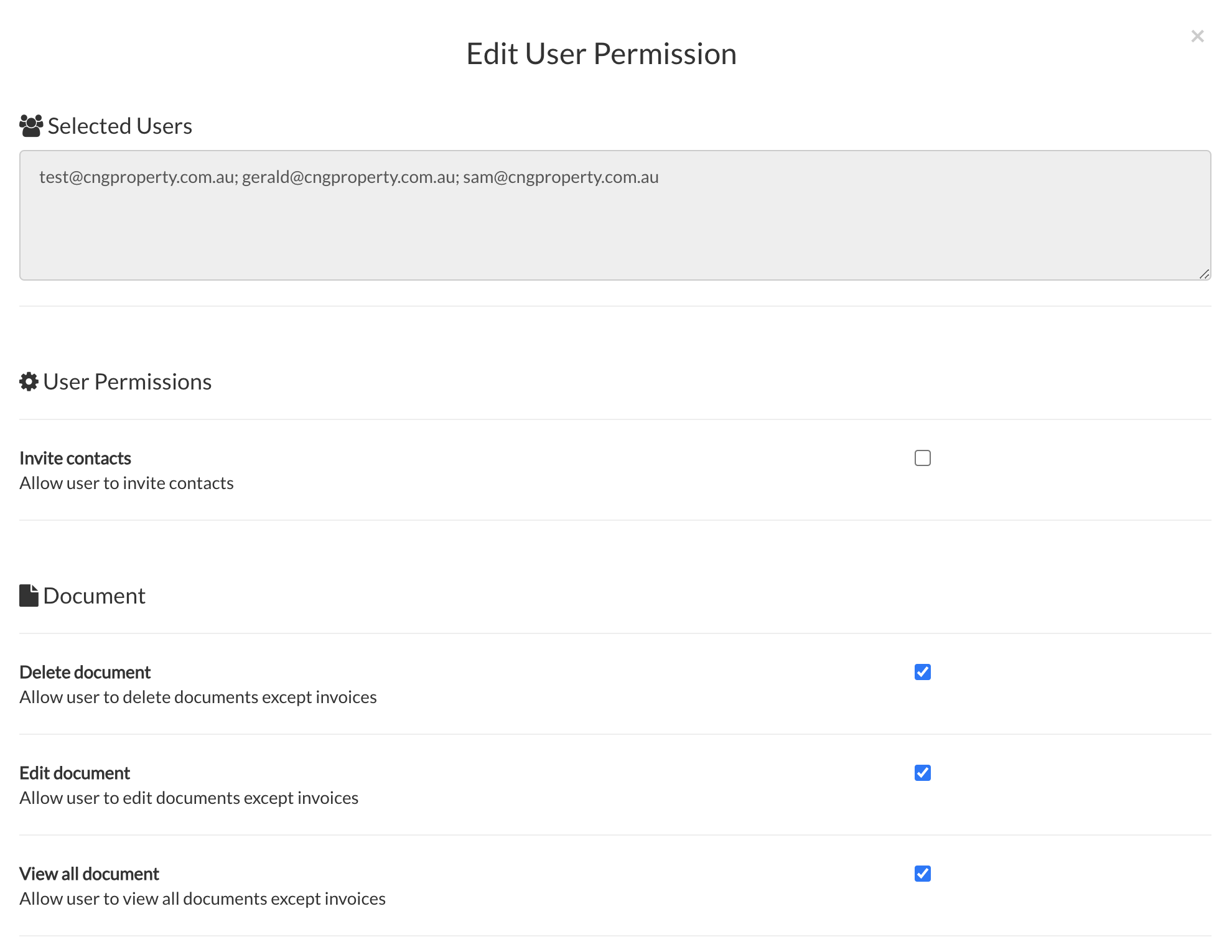Click the Document file icon

(x=29, y=595)
